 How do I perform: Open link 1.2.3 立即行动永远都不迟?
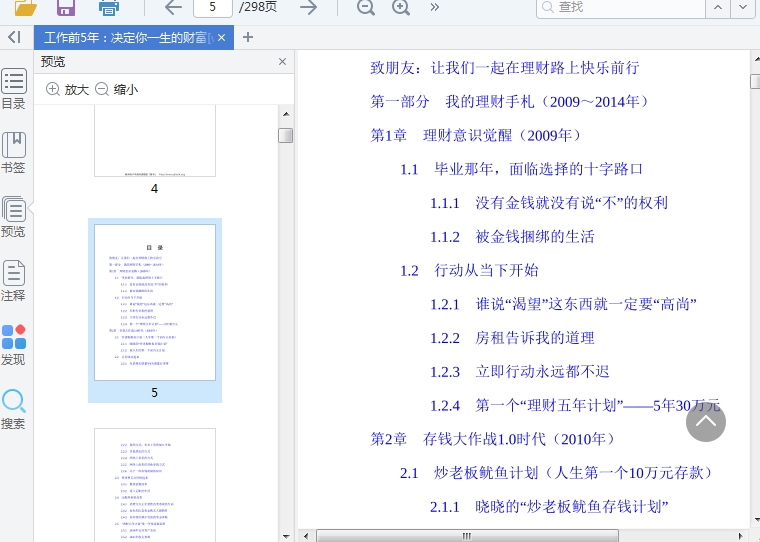pos(520,371)
